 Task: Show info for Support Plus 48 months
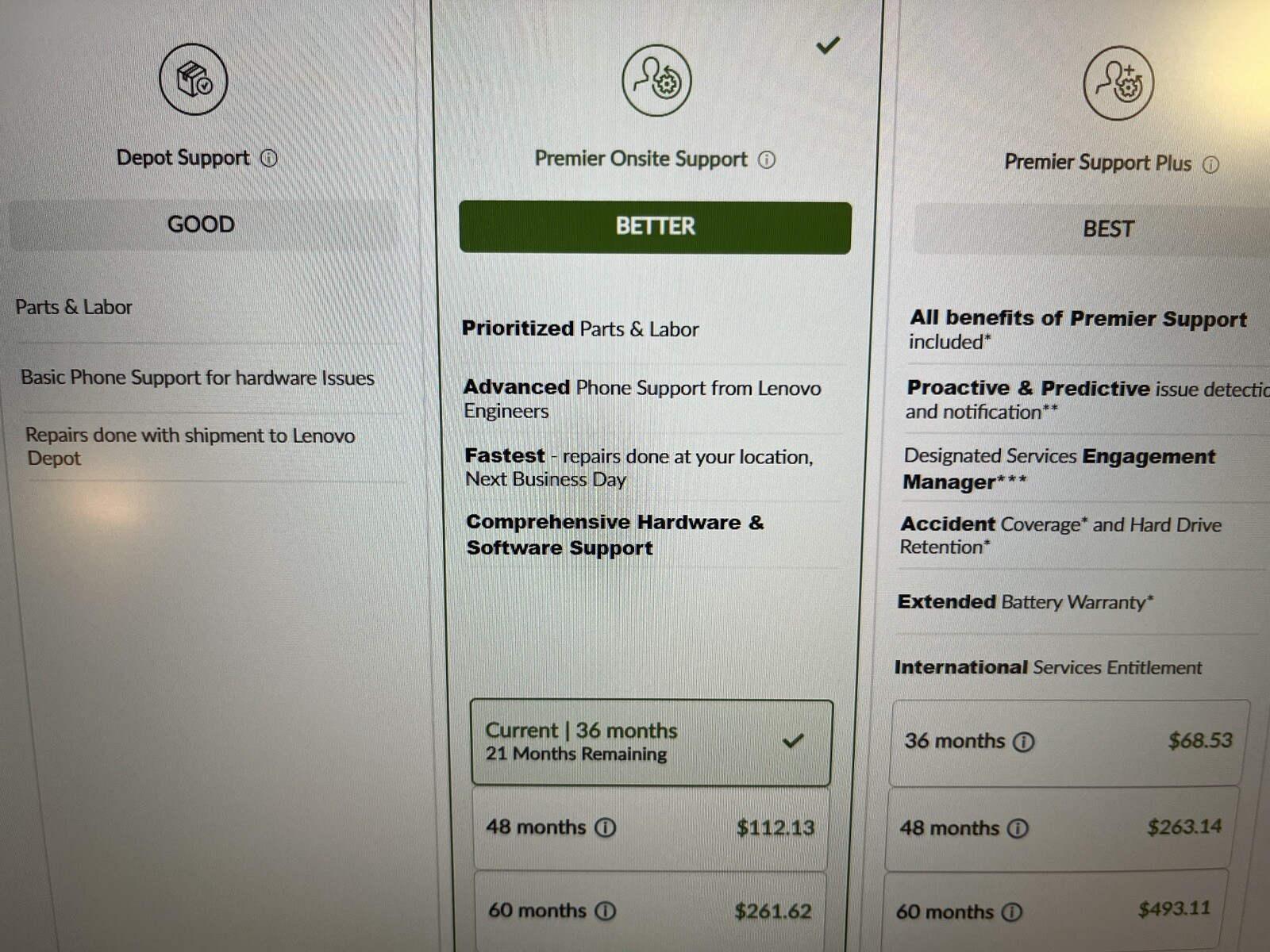click(x=1018, y=828)
